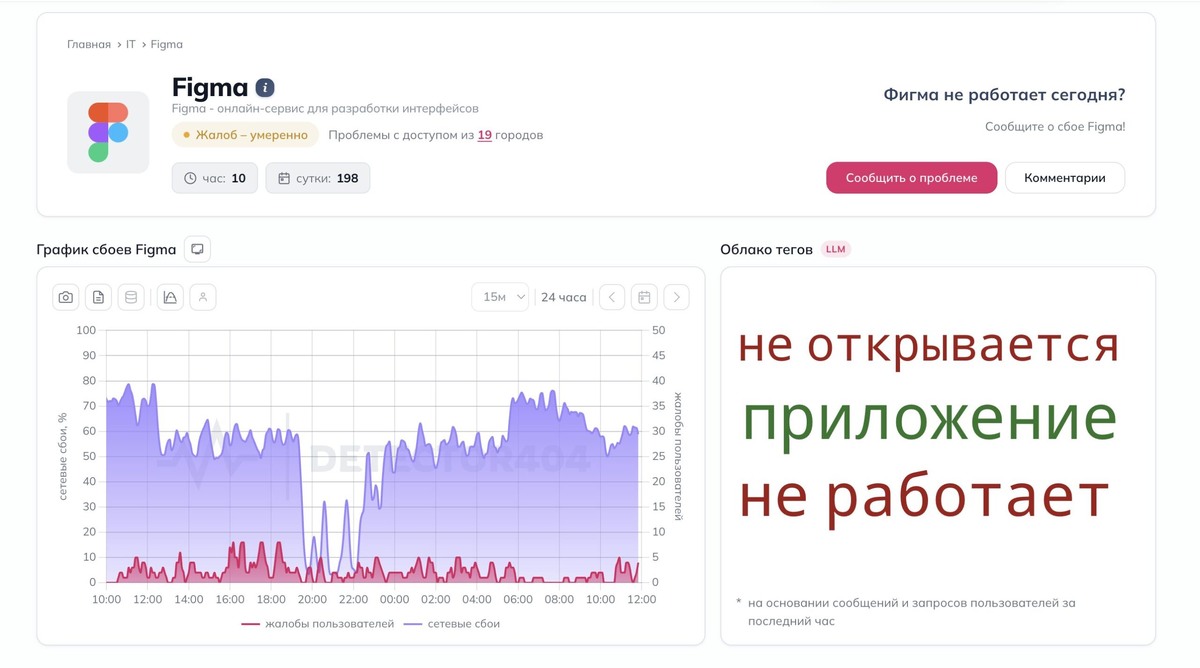Toggle жалобы пользователей legend series
The width and height of the screenshot is (1200, 668).
point(318,624)
